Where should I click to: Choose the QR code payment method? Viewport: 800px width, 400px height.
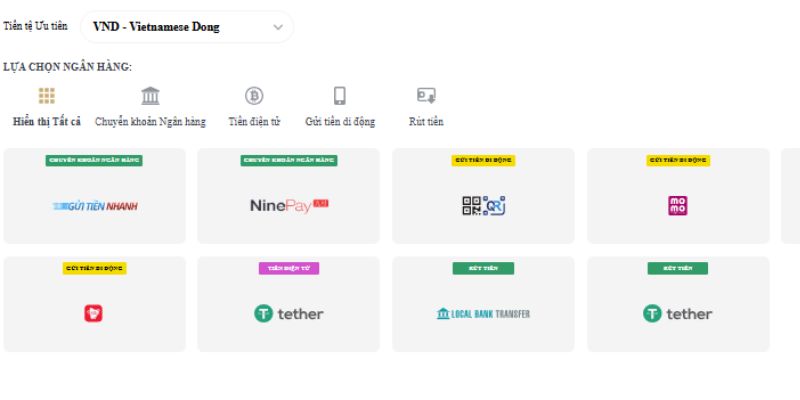point(483,196)
